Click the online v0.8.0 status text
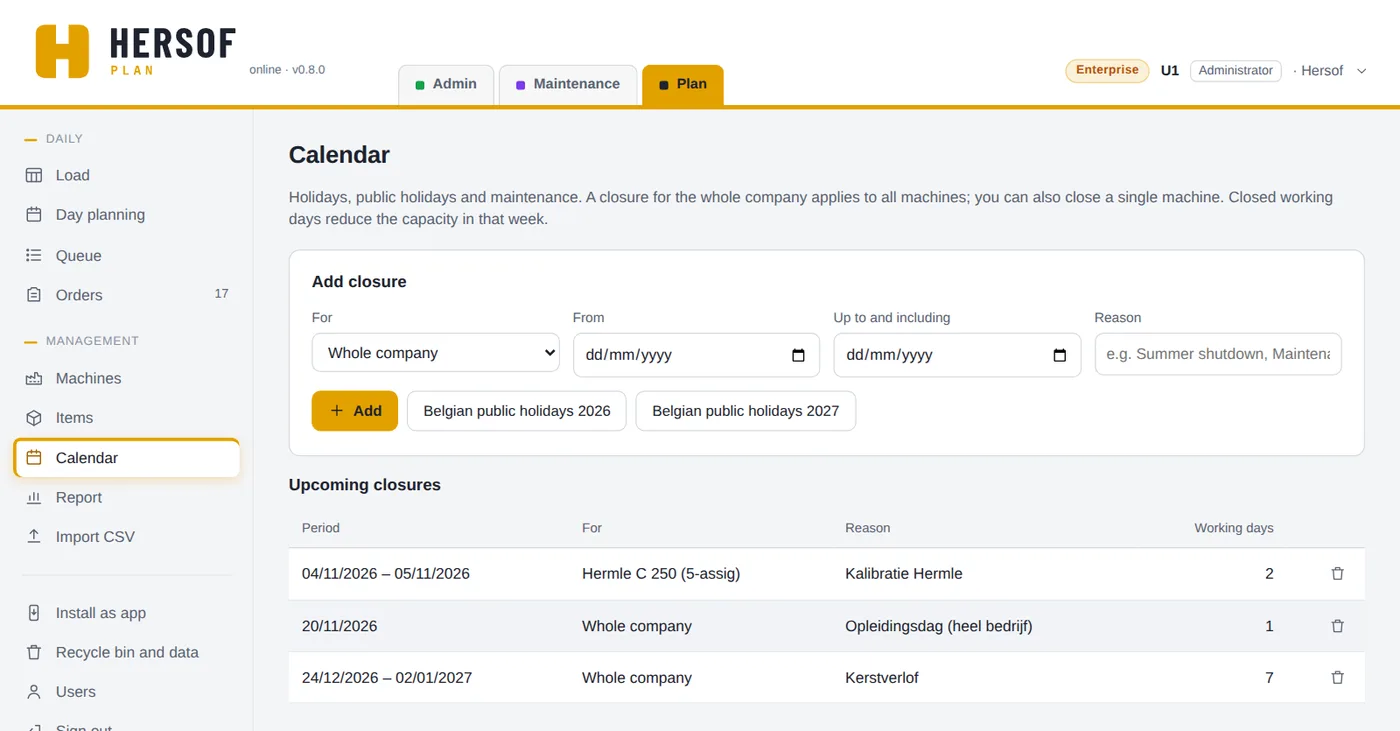1400x731 pixels. pyautogui.click(x=287, y=70)
